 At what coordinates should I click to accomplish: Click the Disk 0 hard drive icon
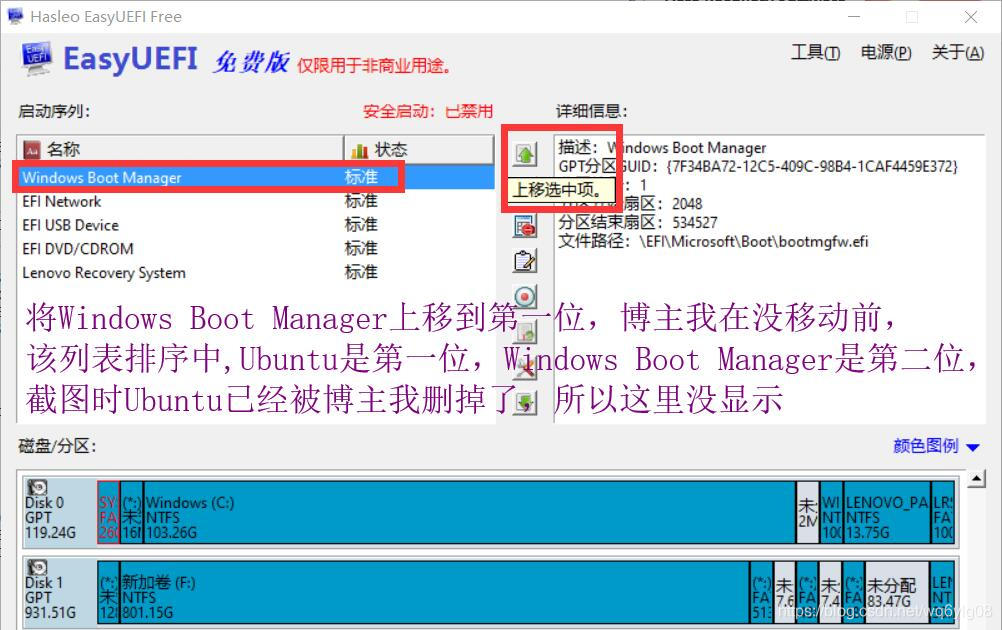coord(38,488)
